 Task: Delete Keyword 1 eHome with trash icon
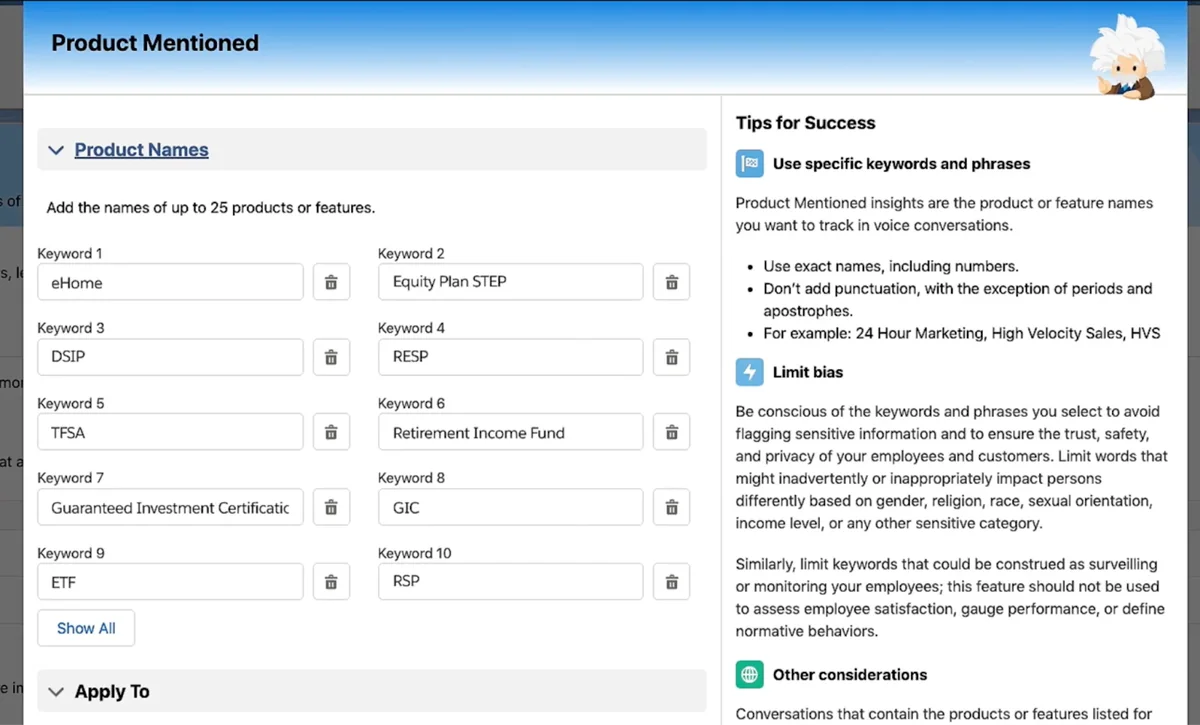tap(331, 282)
